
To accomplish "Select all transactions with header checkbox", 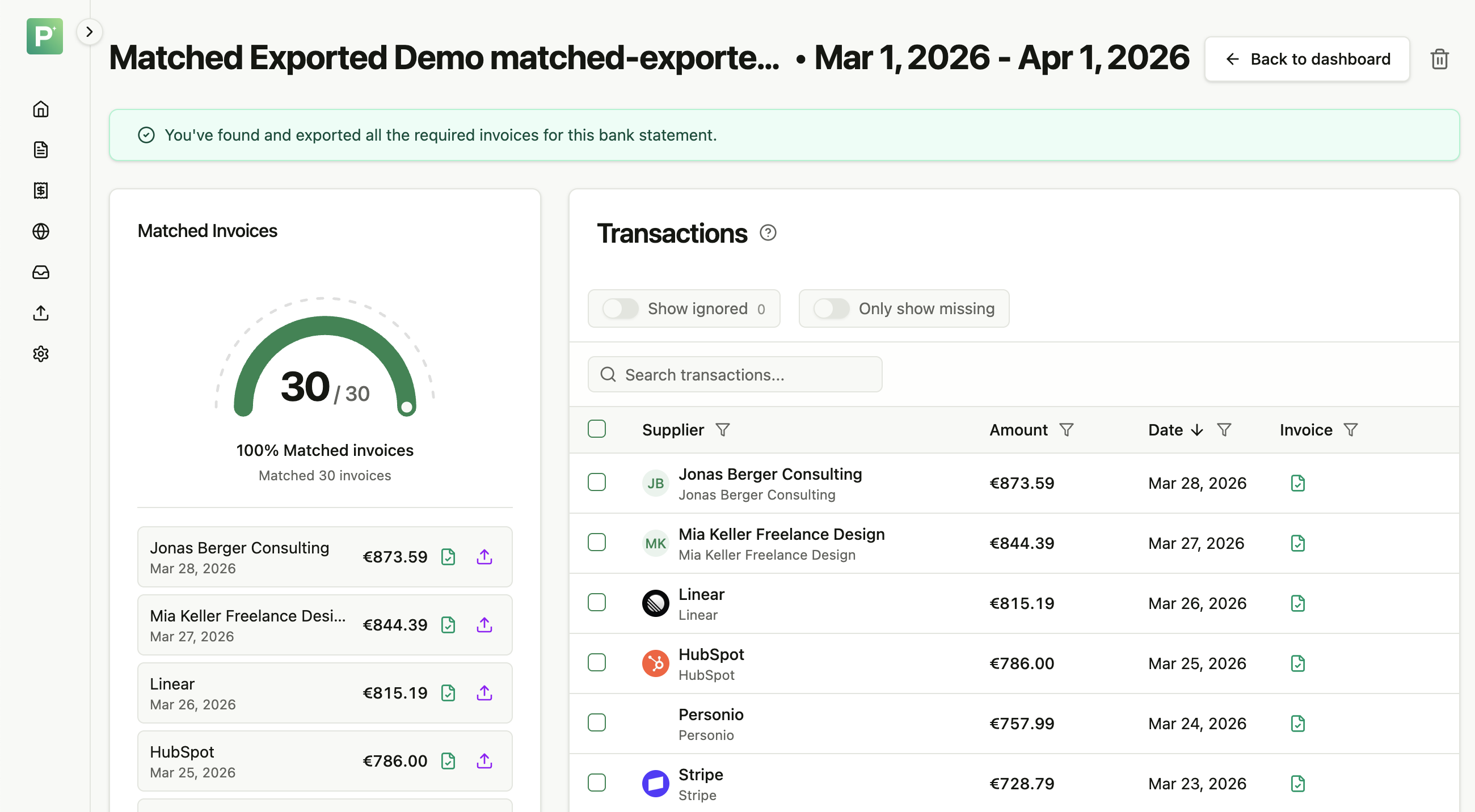I will click(x=597, y=429).
